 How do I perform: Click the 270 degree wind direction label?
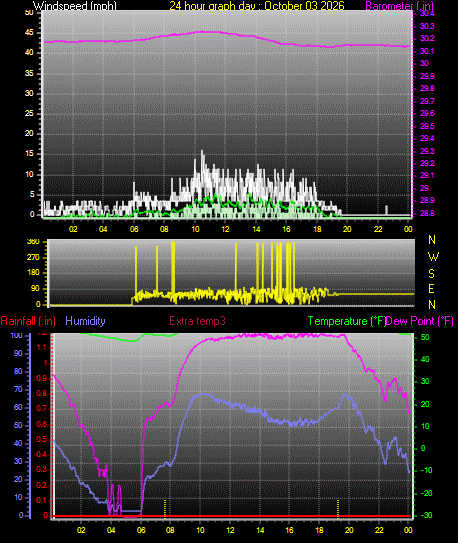[33, 258]
